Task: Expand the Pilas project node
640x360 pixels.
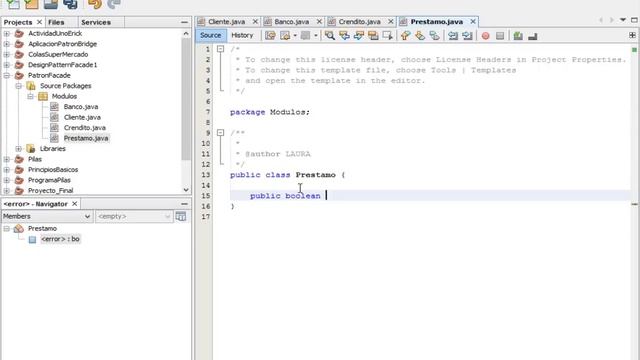Action: (x=7, y=159)
